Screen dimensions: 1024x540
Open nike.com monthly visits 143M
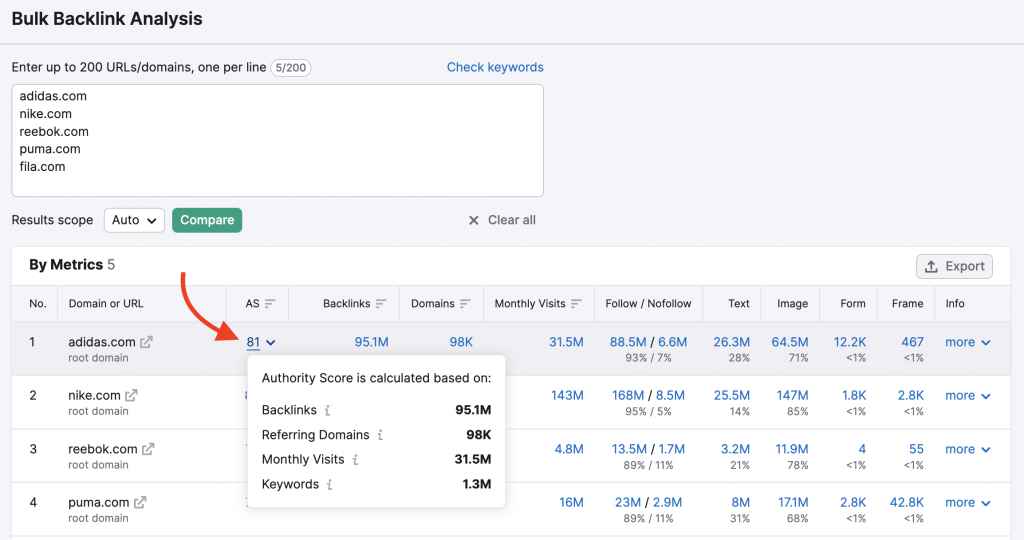tap(567, 396)
